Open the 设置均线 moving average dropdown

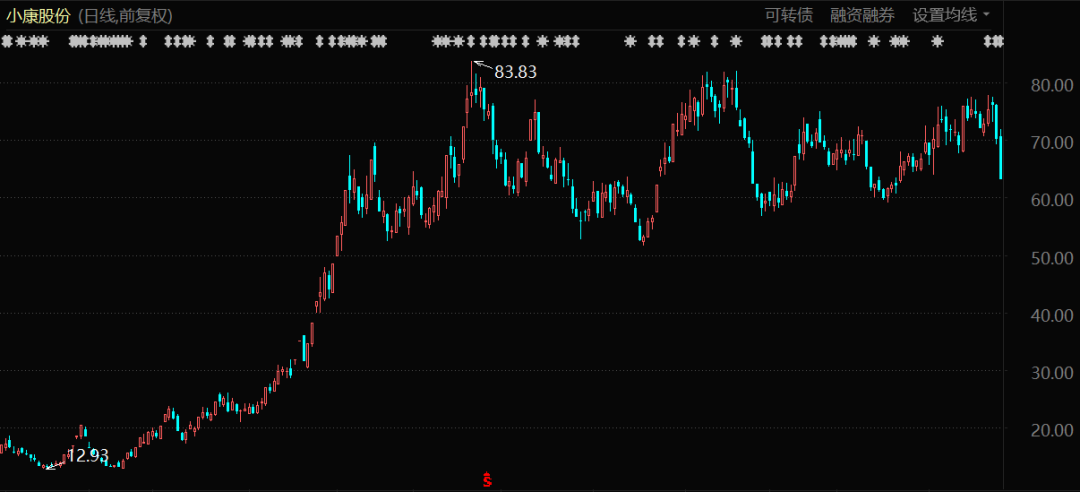[951, 15]
